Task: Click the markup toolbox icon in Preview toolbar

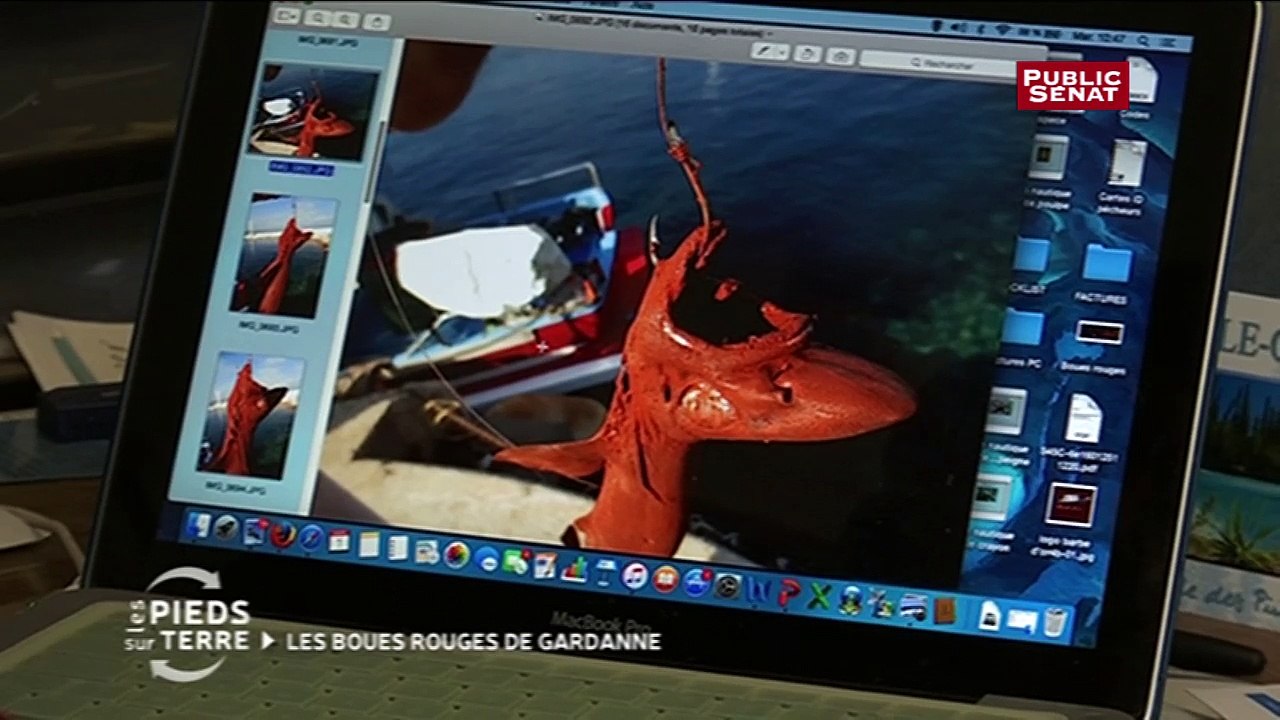Action: point(842,56)
